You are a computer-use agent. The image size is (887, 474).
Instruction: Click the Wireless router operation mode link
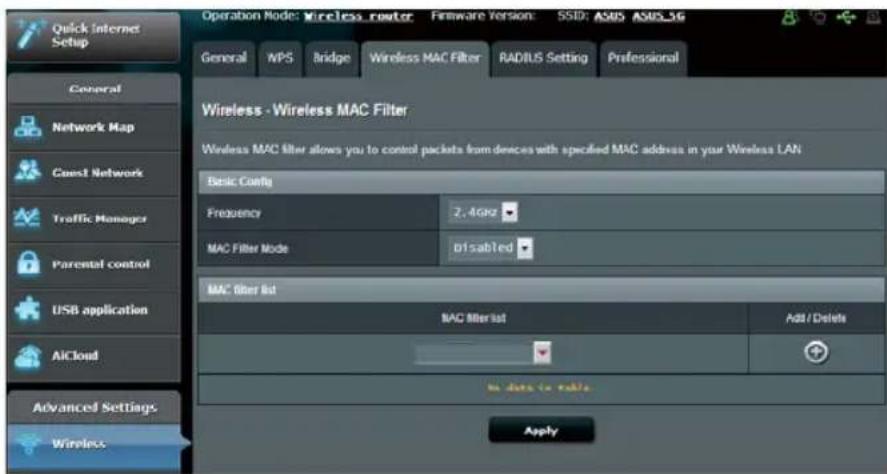click(359, 16)
